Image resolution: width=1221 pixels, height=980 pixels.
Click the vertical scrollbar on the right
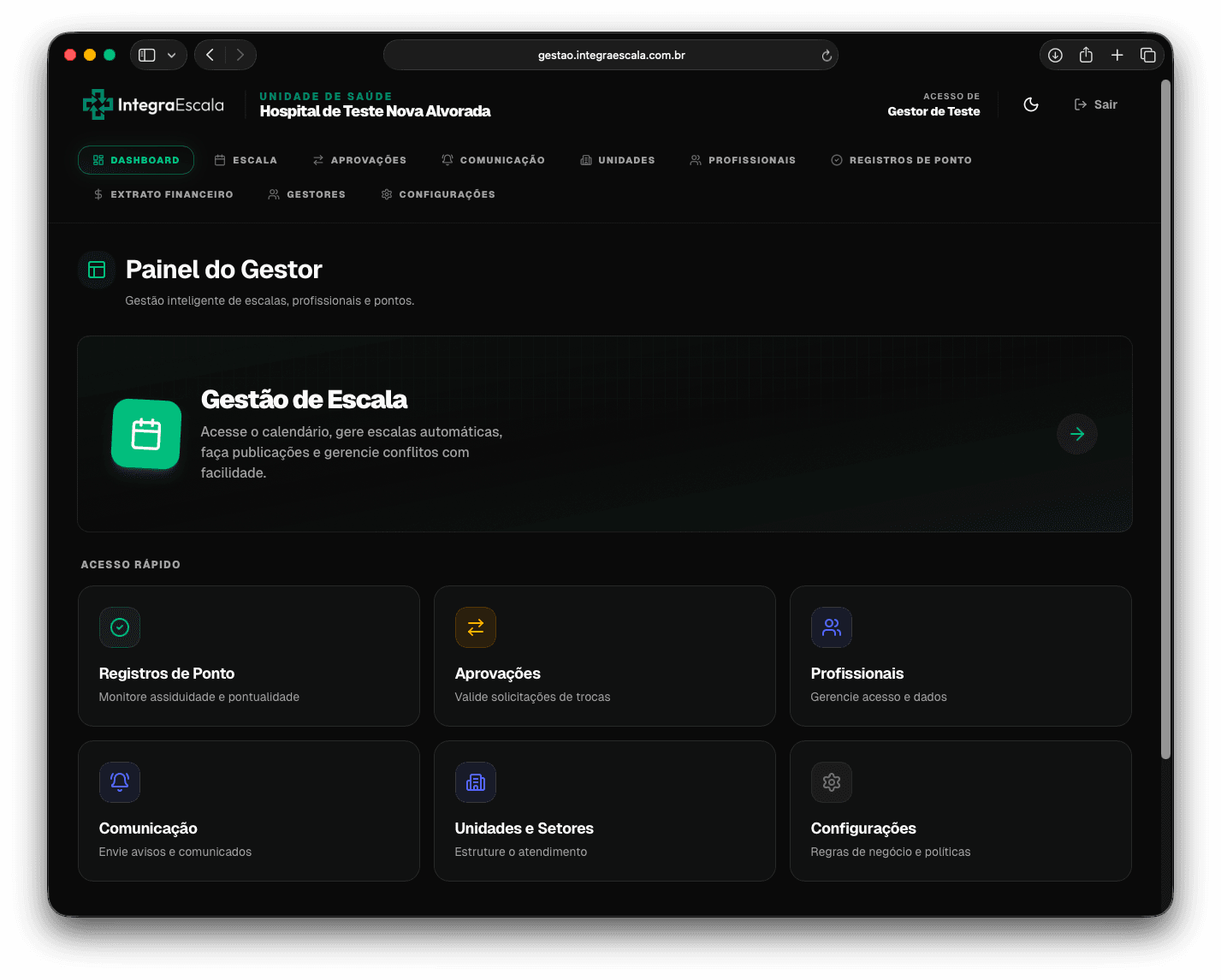1165,419
